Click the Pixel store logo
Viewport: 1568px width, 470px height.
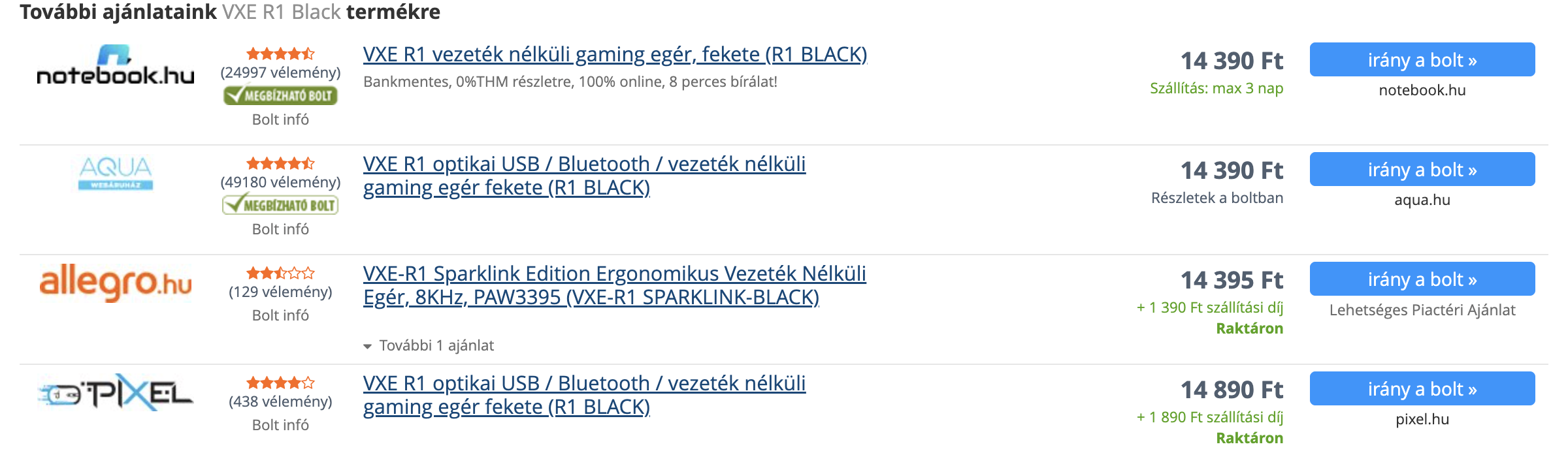pos(116,392)
